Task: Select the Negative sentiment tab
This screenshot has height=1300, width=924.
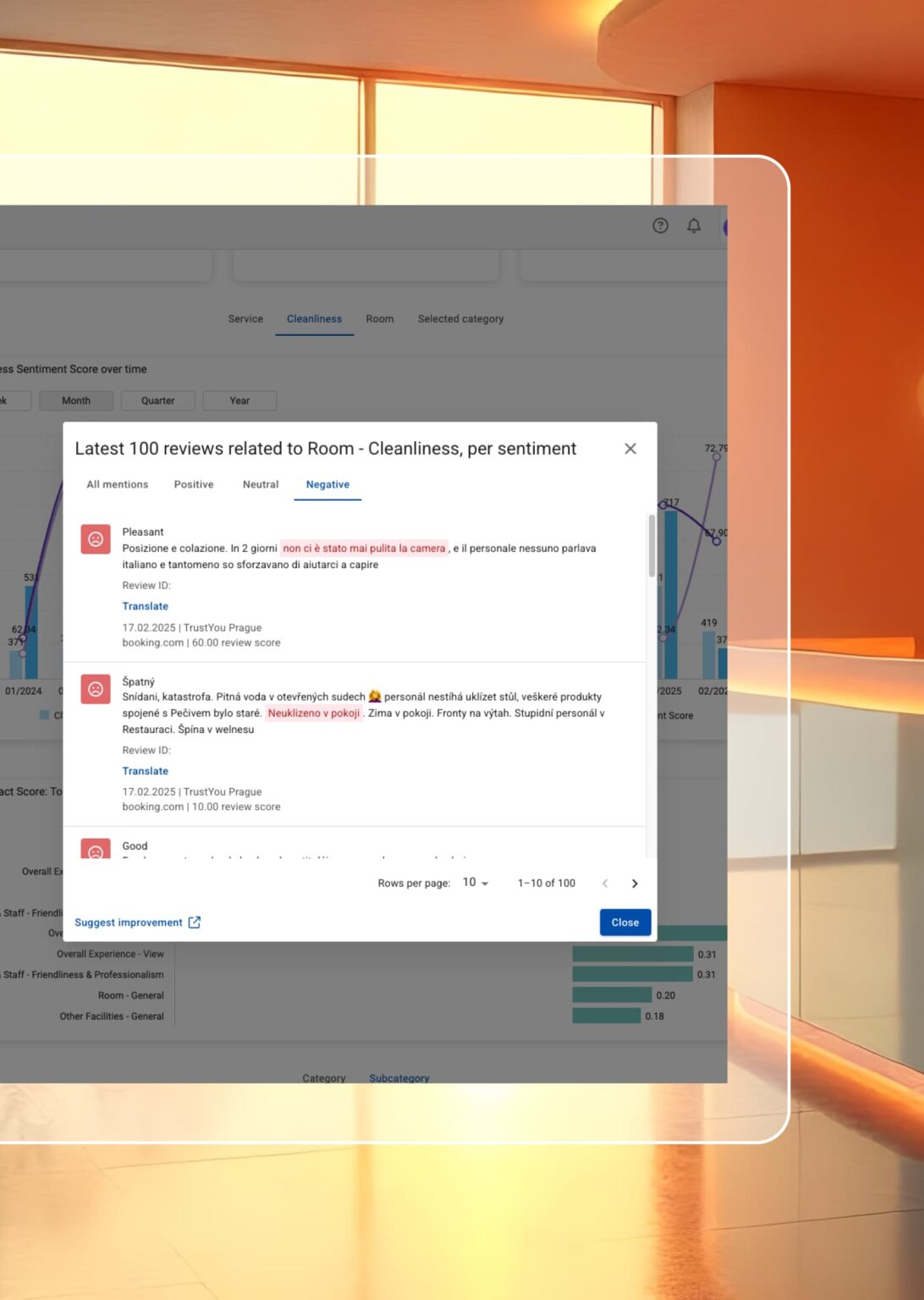Action: pos(327,484)
